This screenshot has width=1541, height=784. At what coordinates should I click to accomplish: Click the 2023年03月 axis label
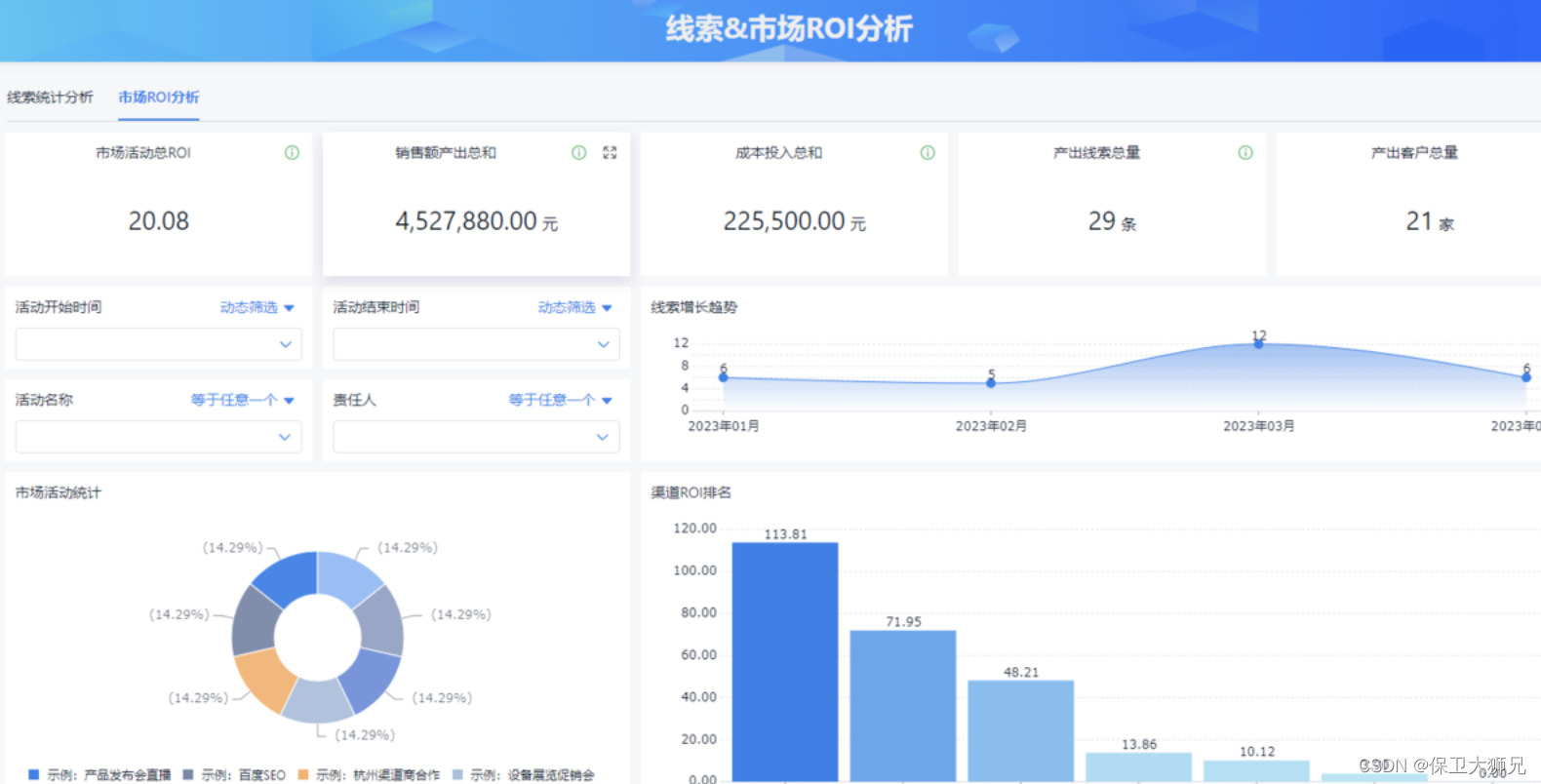click(x=1258, y=426)
